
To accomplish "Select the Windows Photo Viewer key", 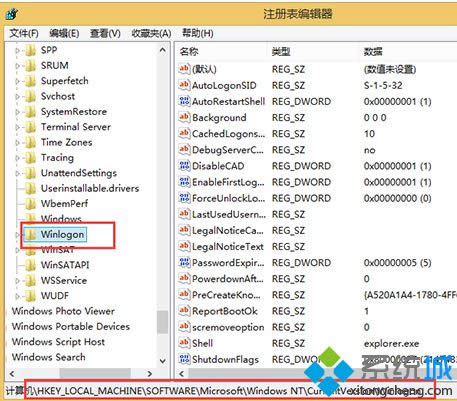I will pos(63,311).
